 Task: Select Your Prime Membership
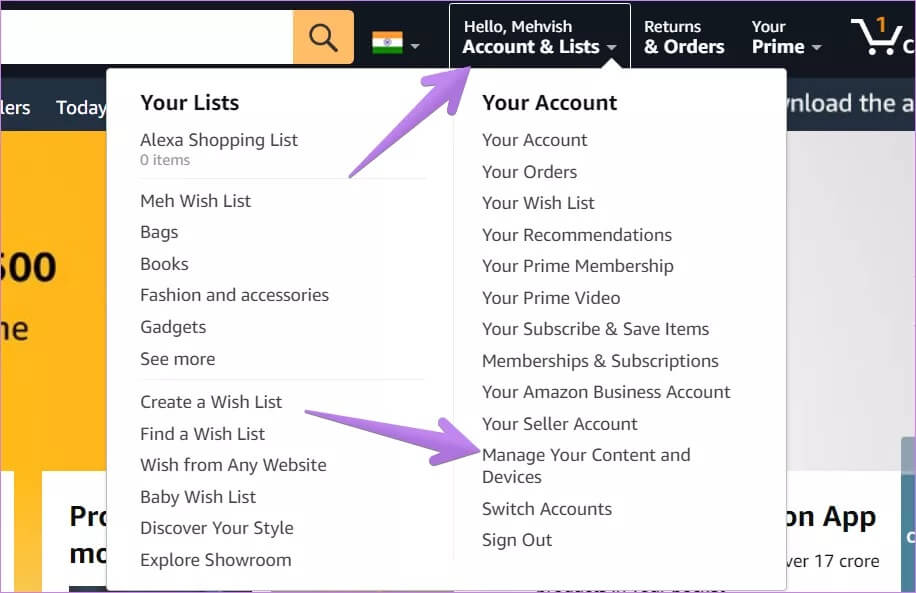click(578, 266)
